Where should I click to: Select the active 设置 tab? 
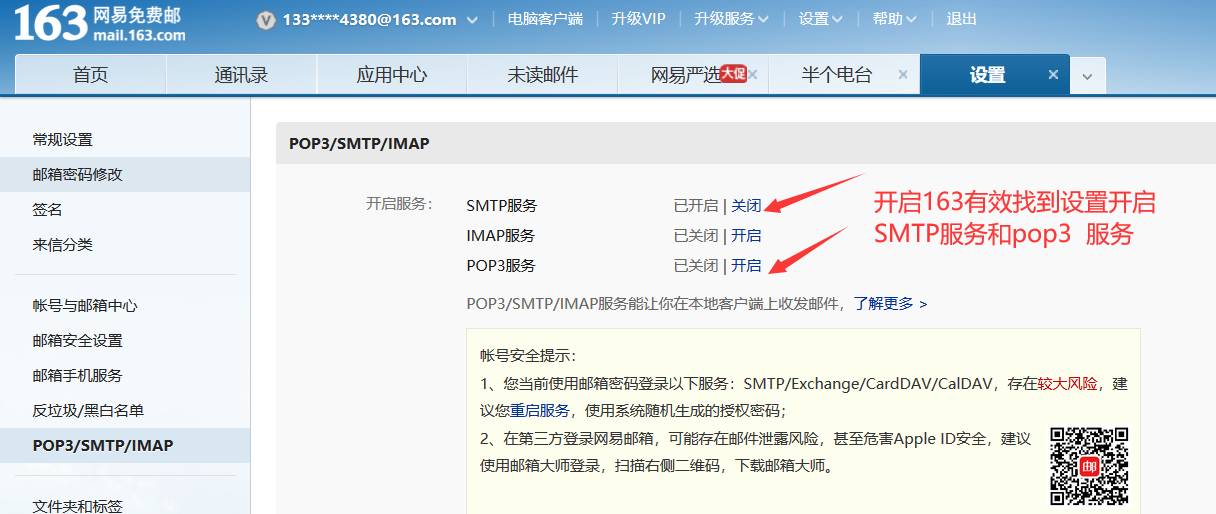987,75
